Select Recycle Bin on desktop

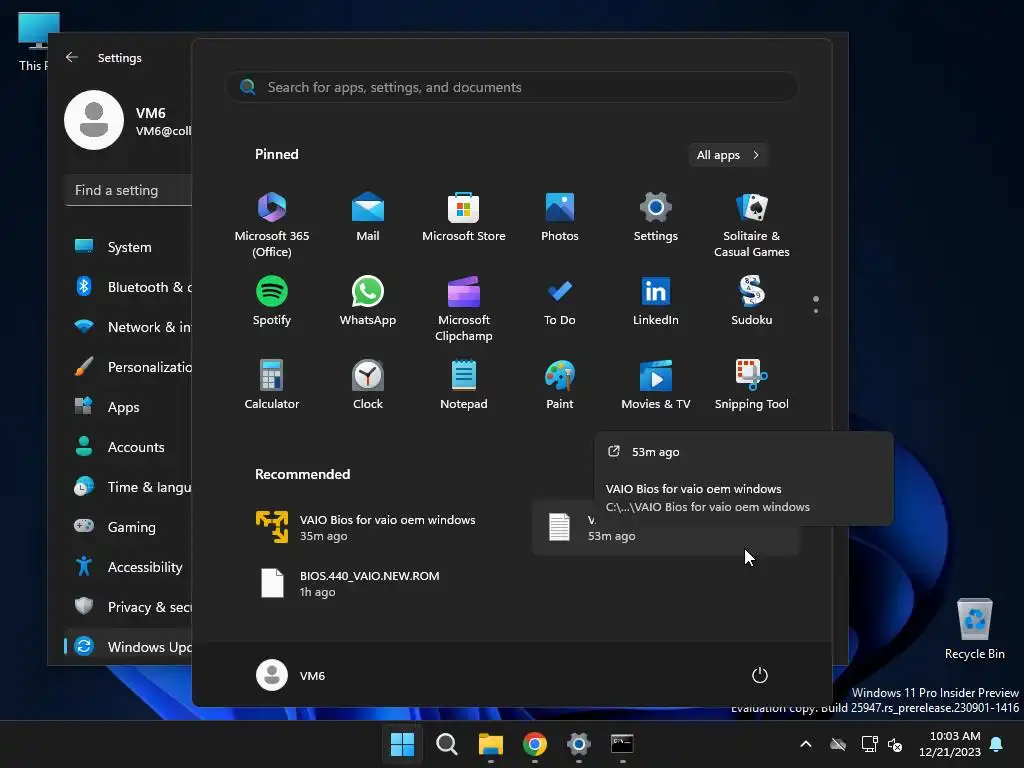coord(974,628)
